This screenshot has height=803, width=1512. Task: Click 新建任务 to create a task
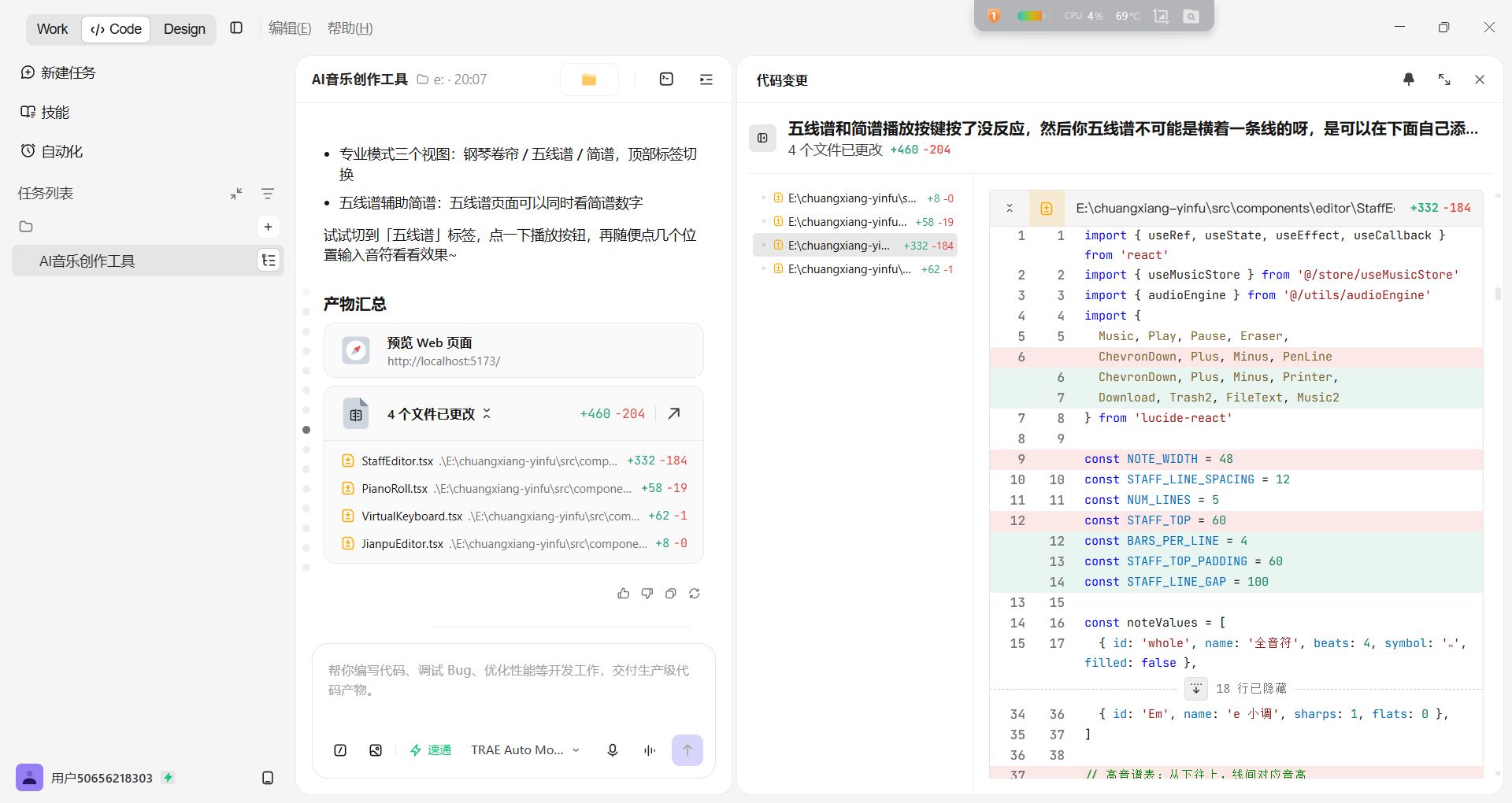pyautogui.click(x=58, y=72)
